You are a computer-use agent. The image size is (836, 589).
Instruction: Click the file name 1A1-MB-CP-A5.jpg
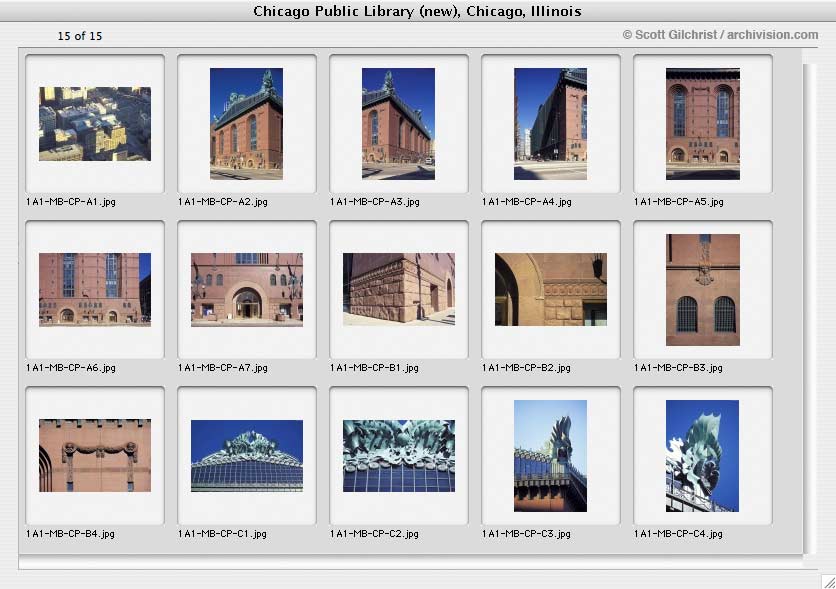pyautogui.click(x=678, y=202)
